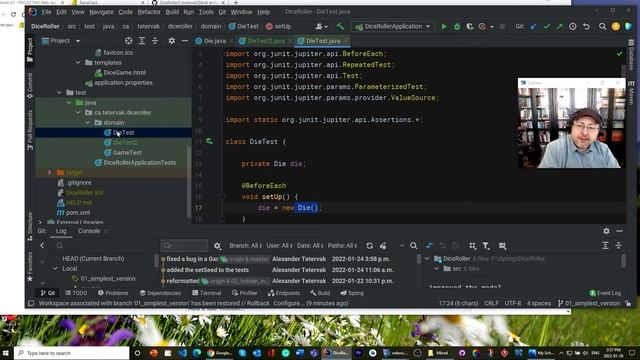This screenshot has width=640, height=360.
Task: Collapse Local branches node
Action: pyautogui.click(x=56, y=269)
